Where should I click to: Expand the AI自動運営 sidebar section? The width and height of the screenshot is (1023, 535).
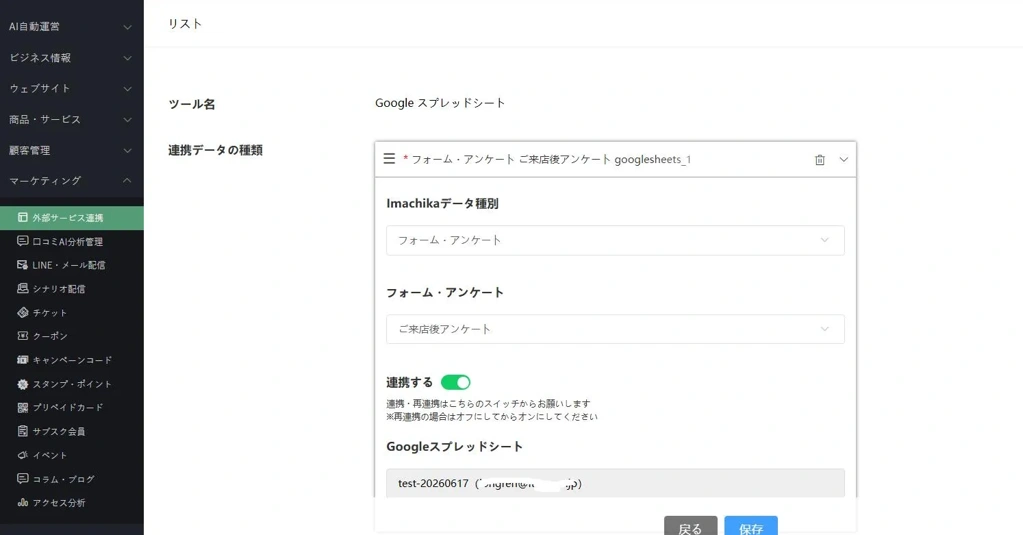[72, 27]
